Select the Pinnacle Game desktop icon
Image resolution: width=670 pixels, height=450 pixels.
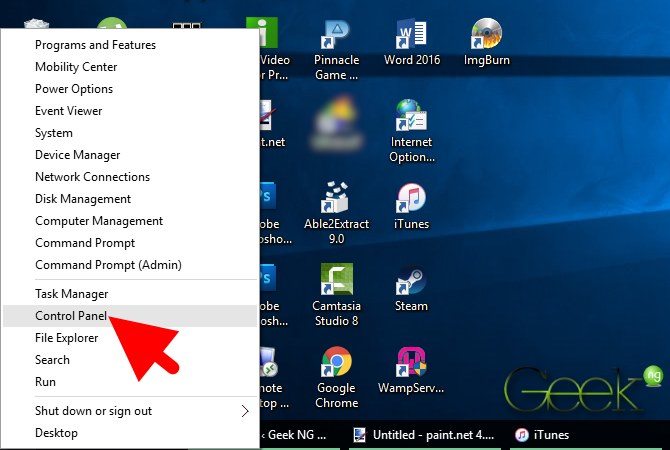(x=336, y=50)
